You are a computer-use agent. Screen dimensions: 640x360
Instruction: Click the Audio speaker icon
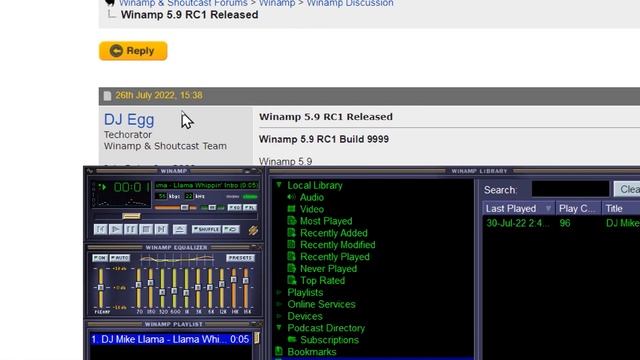coord(291,197)
